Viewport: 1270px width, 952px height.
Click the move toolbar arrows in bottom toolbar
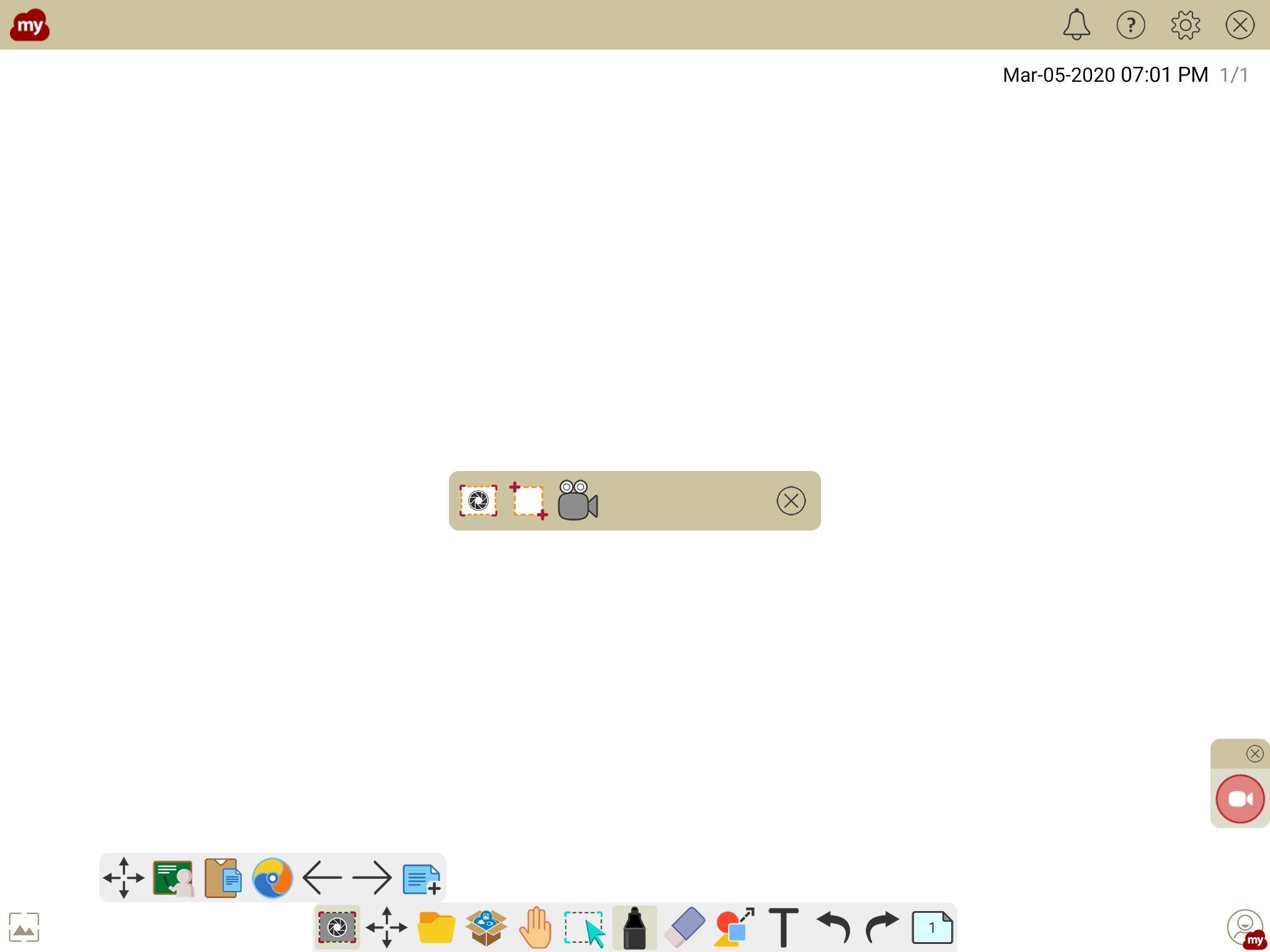pyautogui.click(x=386, y=927)
